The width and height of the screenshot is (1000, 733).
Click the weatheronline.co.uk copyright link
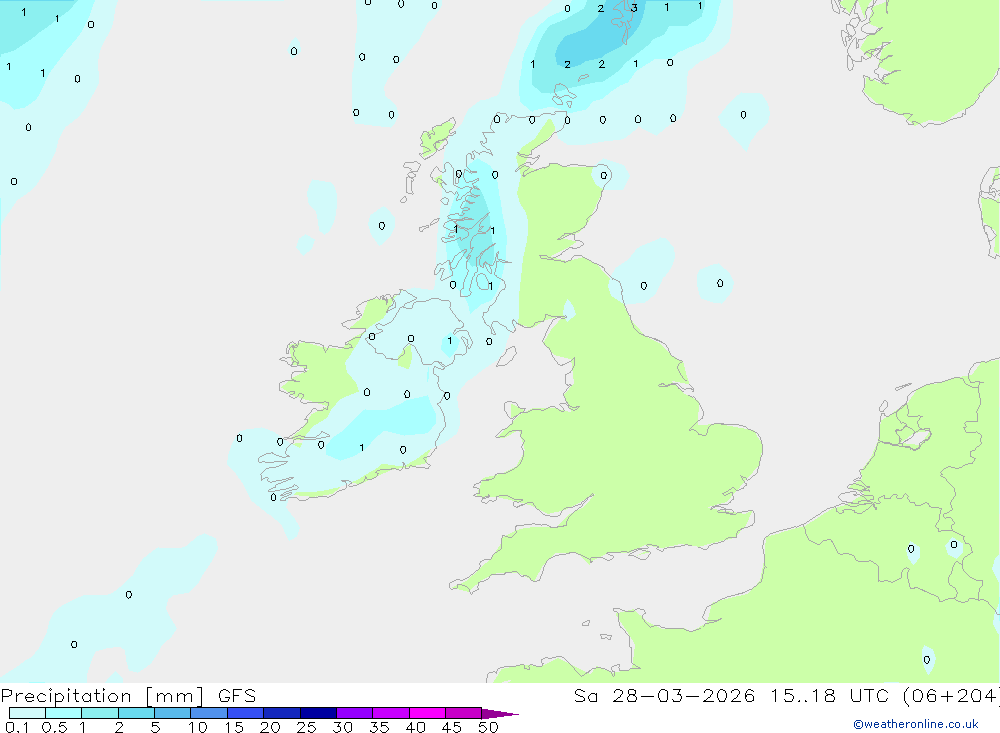coord(915,724)
